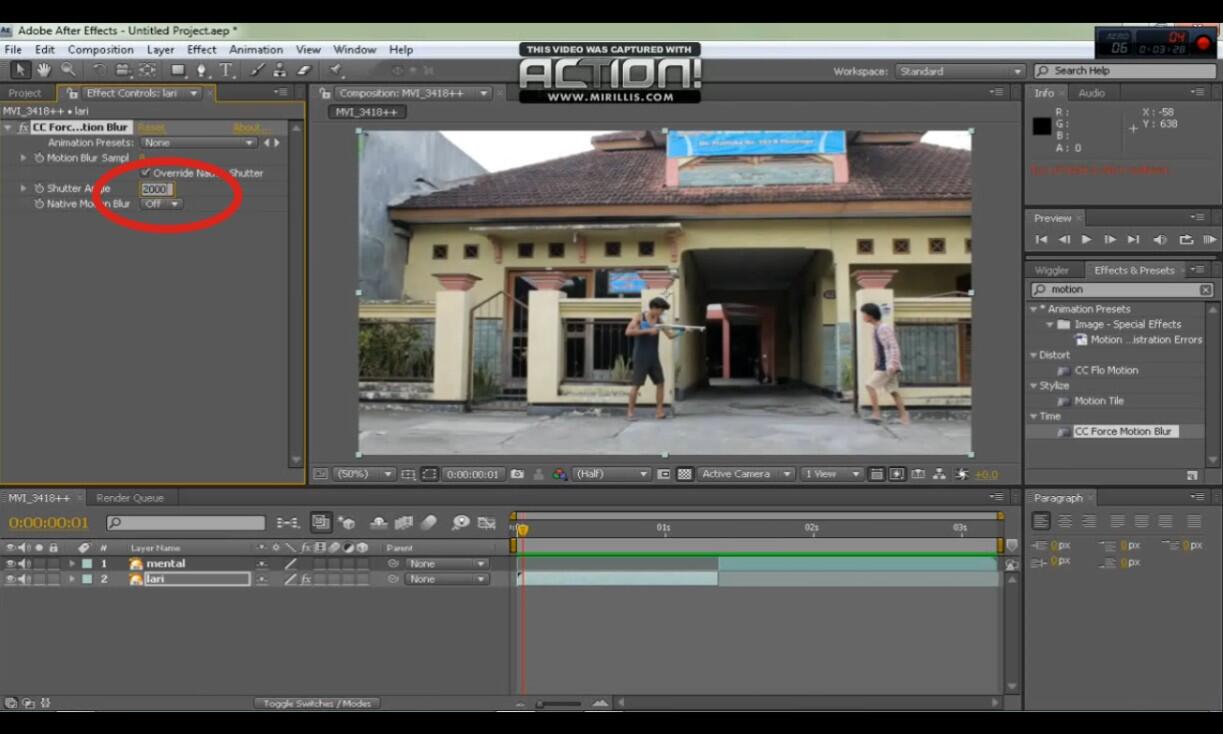Open the Workspace Standard dropdown

click(x=959, y=71)
